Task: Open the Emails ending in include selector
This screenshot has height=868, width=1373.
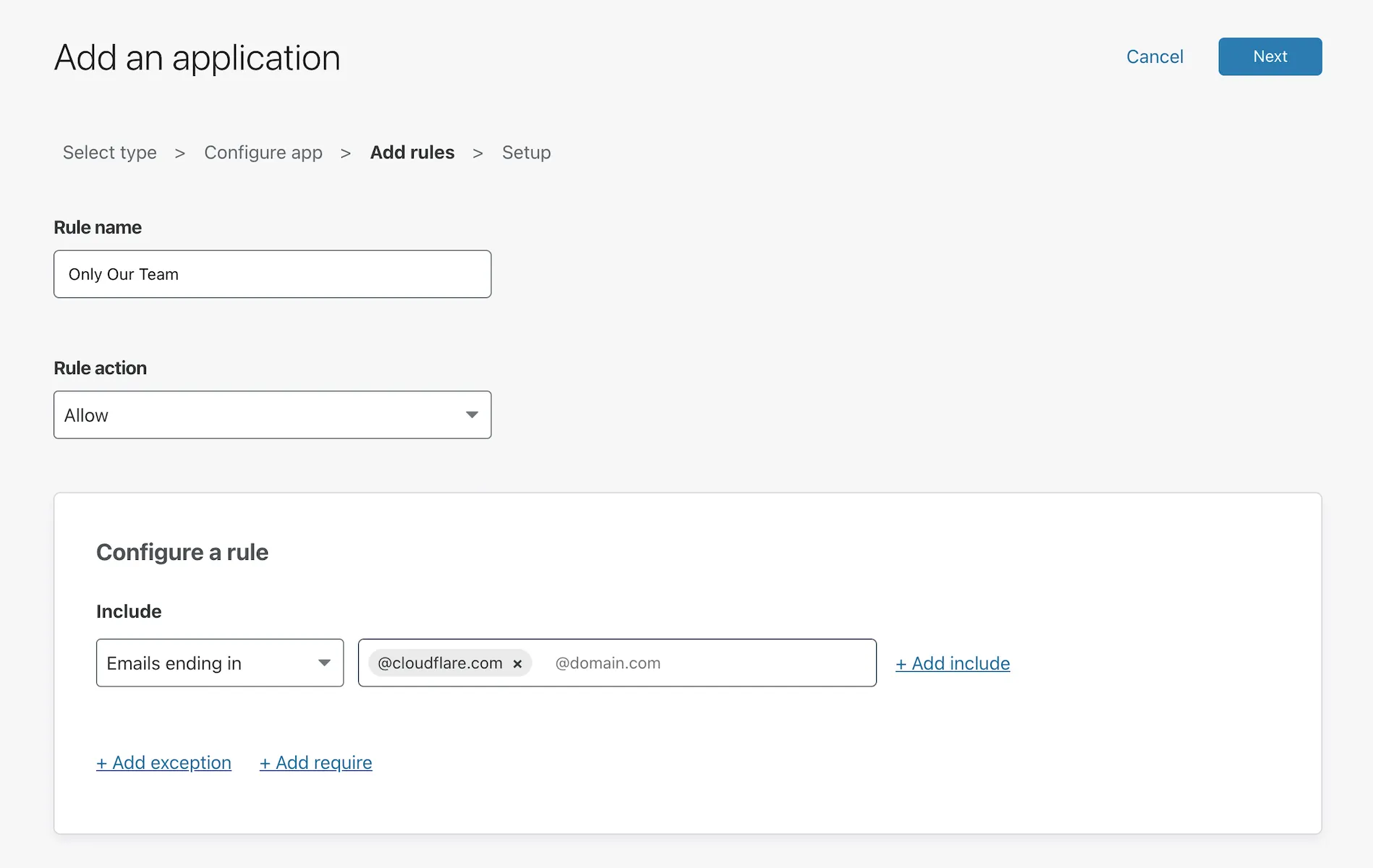Action: (x=219, y=663)
